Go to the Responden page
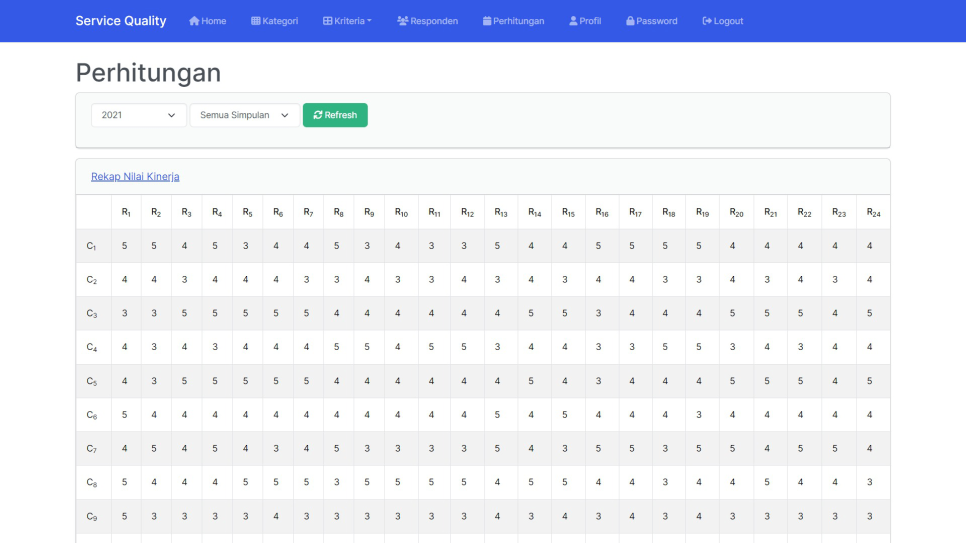Screen dimensions: 966x543 tap(428, 21)
